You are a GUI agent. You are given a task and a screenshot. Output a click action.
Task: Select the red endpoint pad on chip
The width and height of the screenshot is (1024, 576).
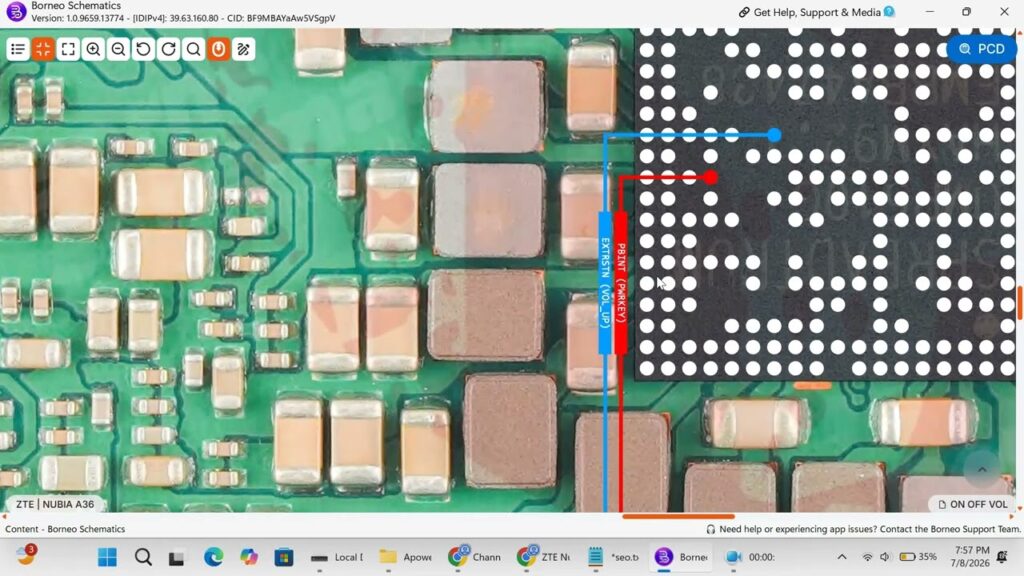point(711,177)
